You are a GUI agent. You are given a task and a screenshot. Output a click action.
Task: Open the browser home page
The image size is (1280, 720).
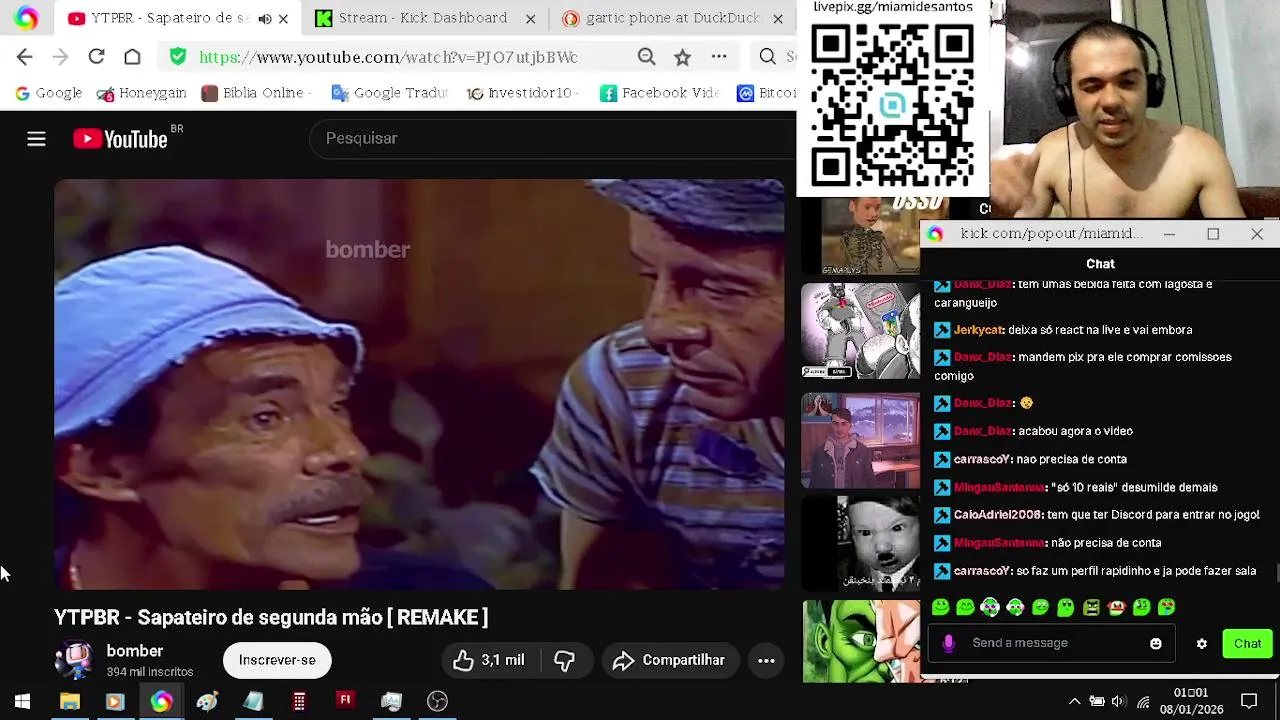132,57
